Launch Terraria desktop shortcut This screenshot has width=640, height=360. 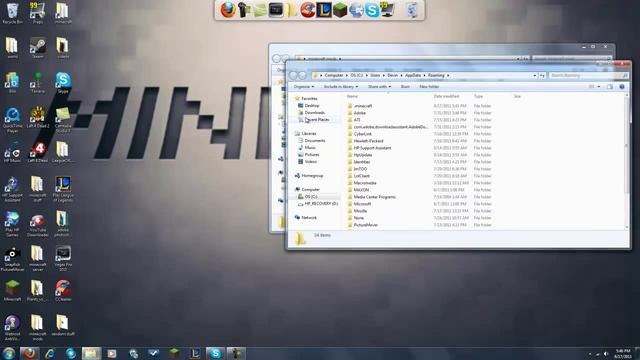[38, 83]
